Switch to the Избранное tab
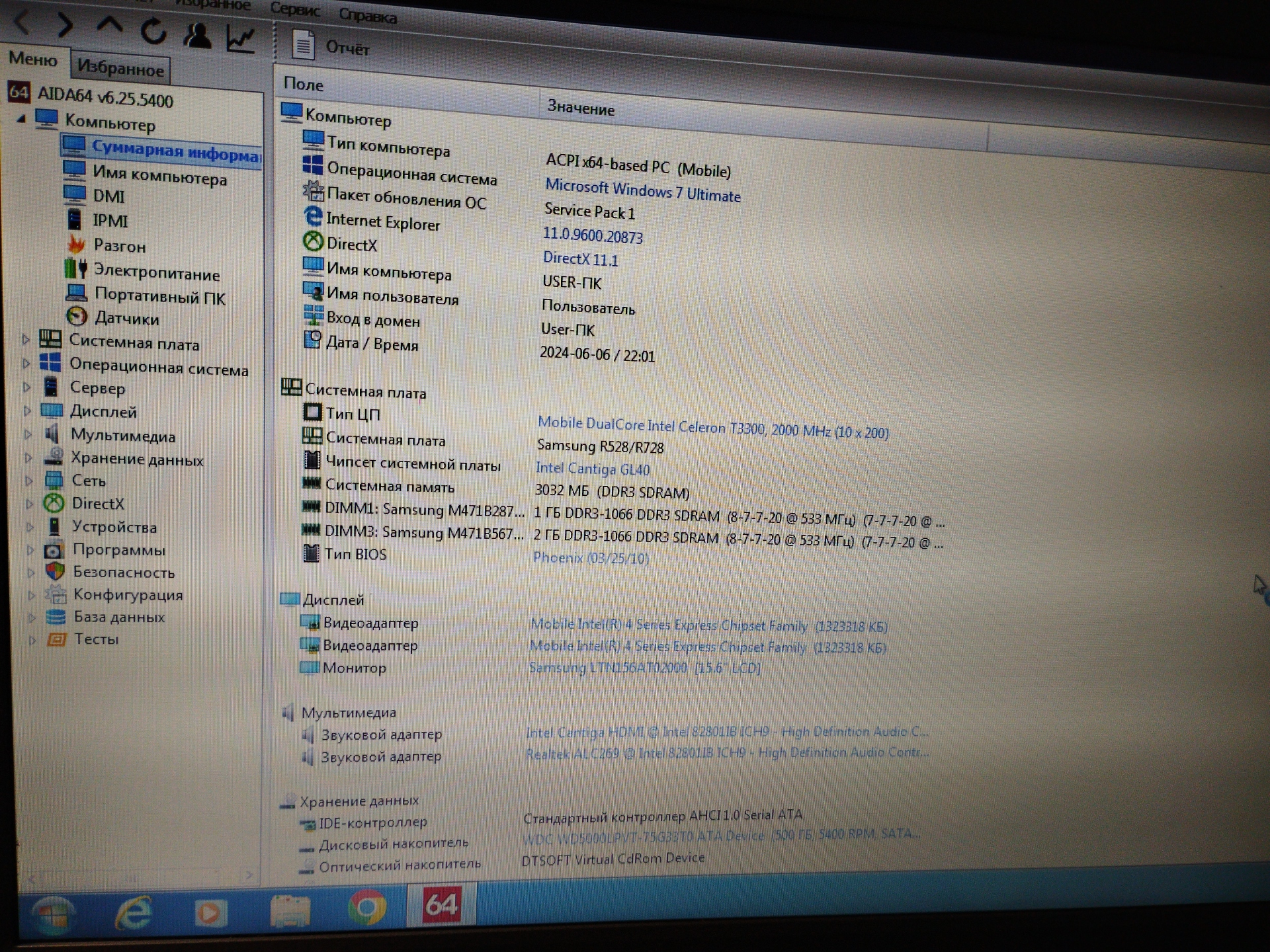1270x952 pixels. point(120,67)
